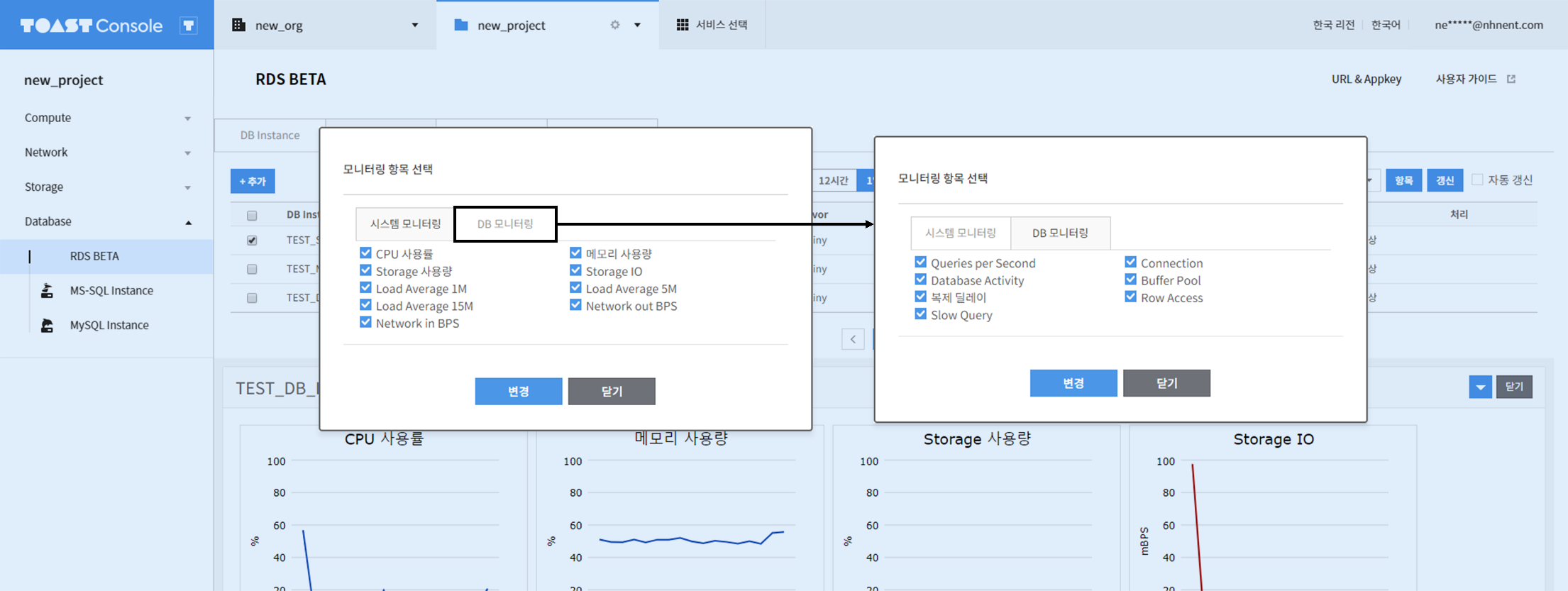Screen dimensions: 1568x591
Task: Toggle the Storage 사용량 checkbox
Action: click(365, 270)
